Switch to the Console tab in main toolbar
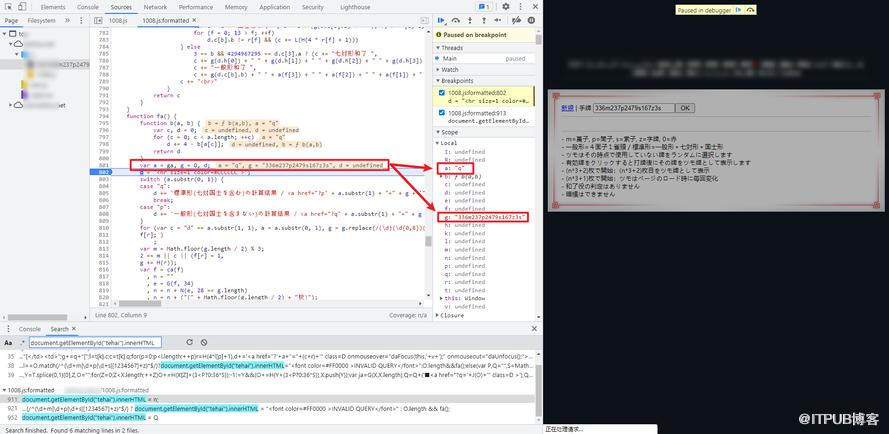889x434 pixels. click(x=87, y=7)
